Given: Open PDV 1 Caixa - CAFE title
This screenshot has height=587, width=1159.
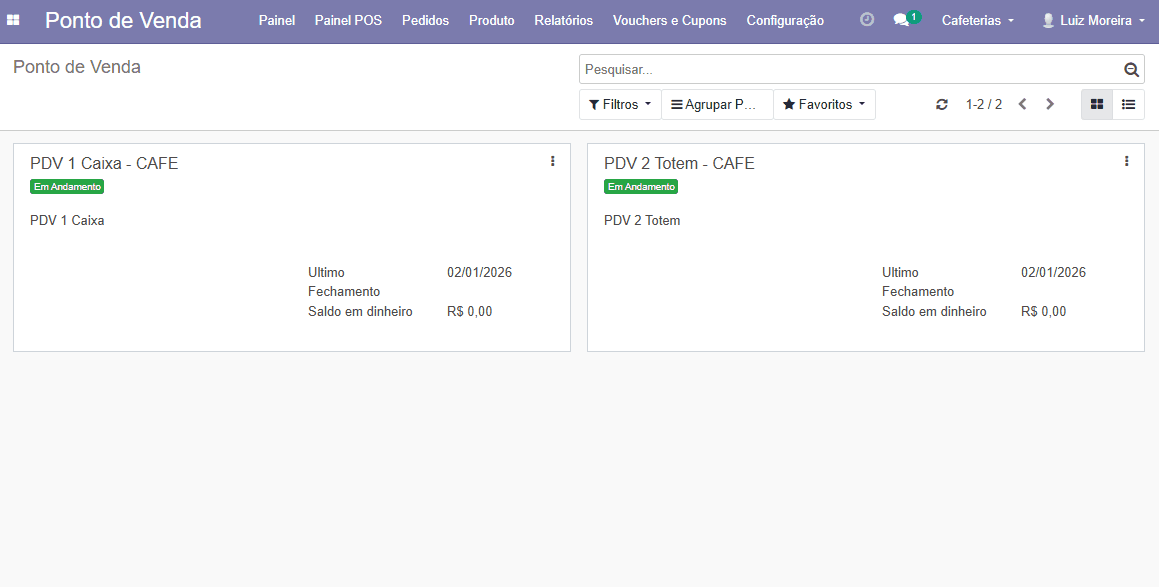Looking at the screenshot, I should tap(104, 163).
